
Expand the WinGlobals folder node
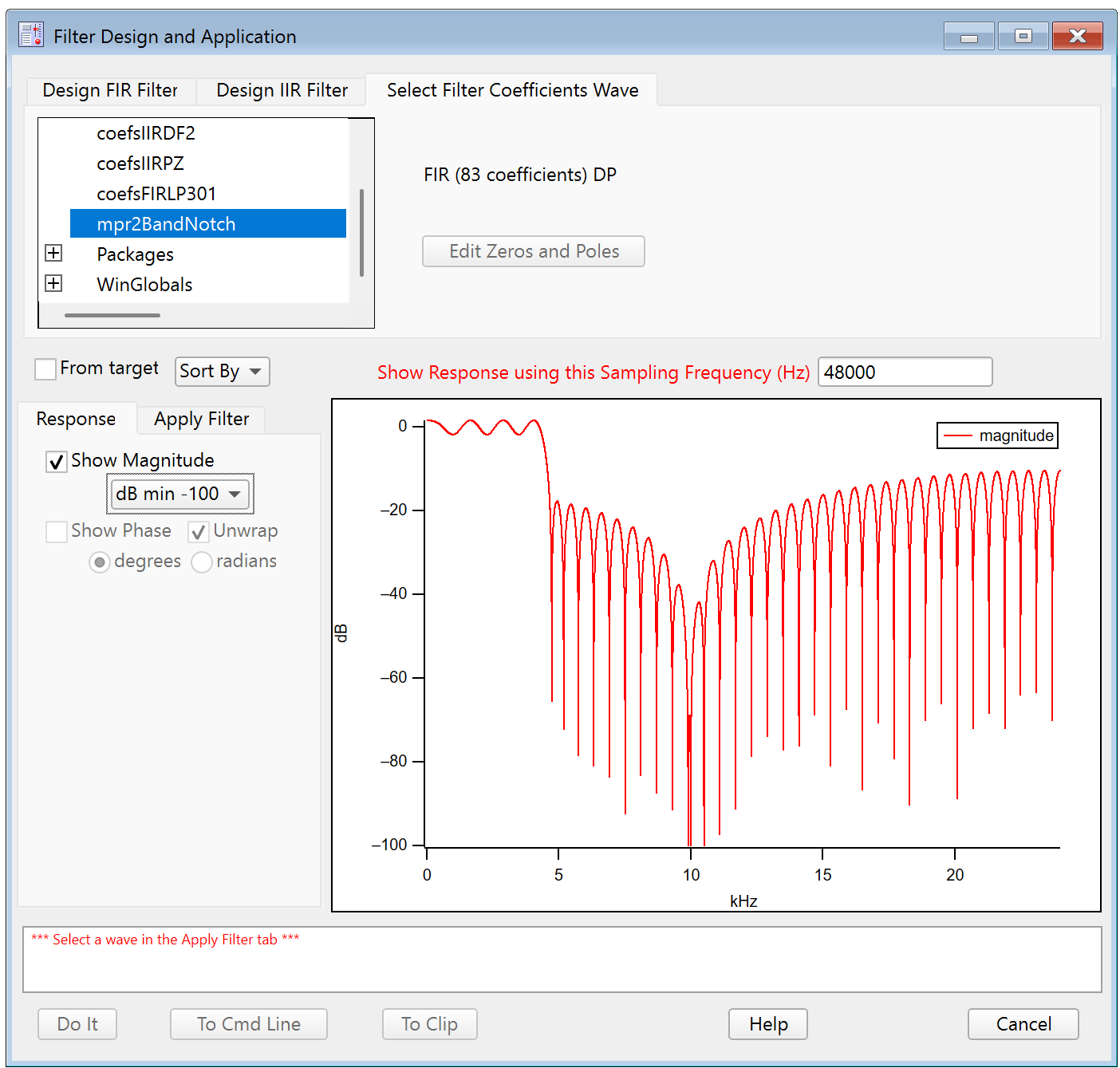[53, 284]
